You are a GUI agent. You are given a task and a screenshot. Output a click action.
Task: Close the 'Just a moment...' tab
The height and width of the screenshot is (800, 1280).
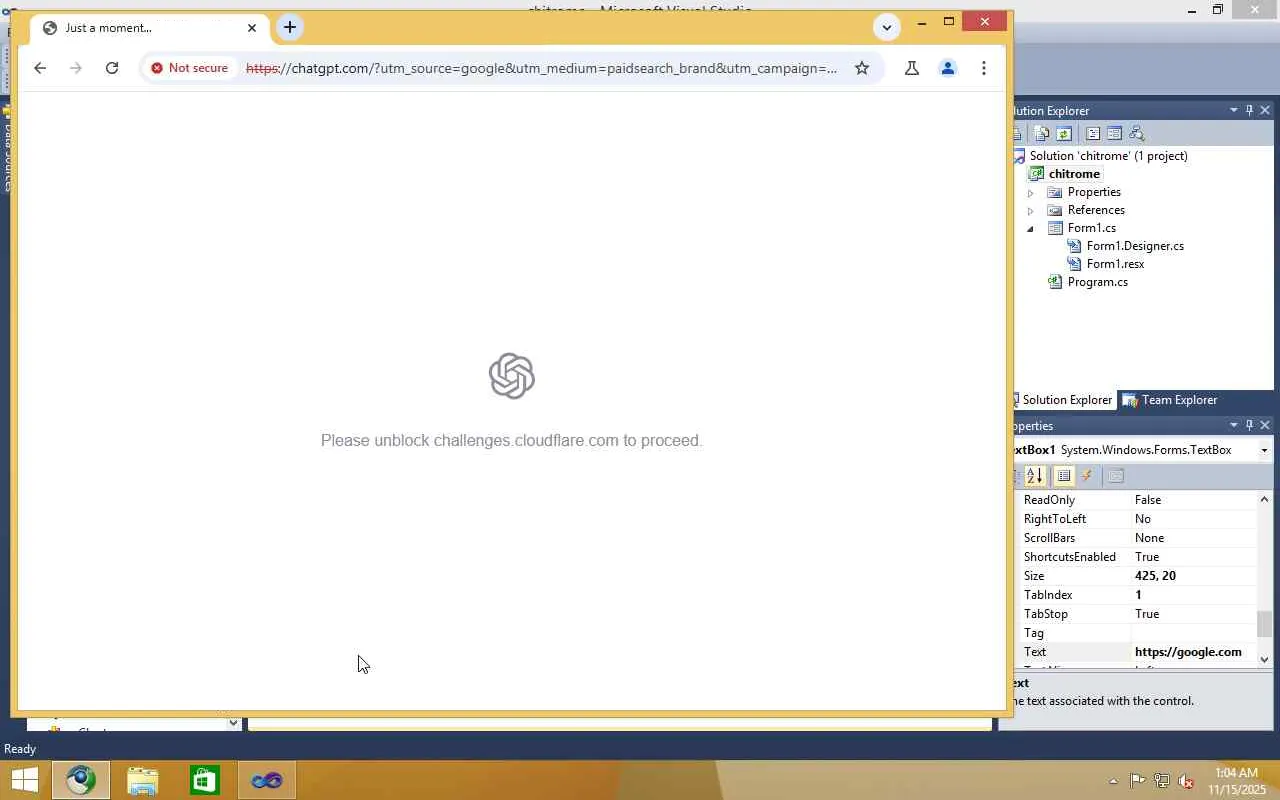tap(252, 28)
